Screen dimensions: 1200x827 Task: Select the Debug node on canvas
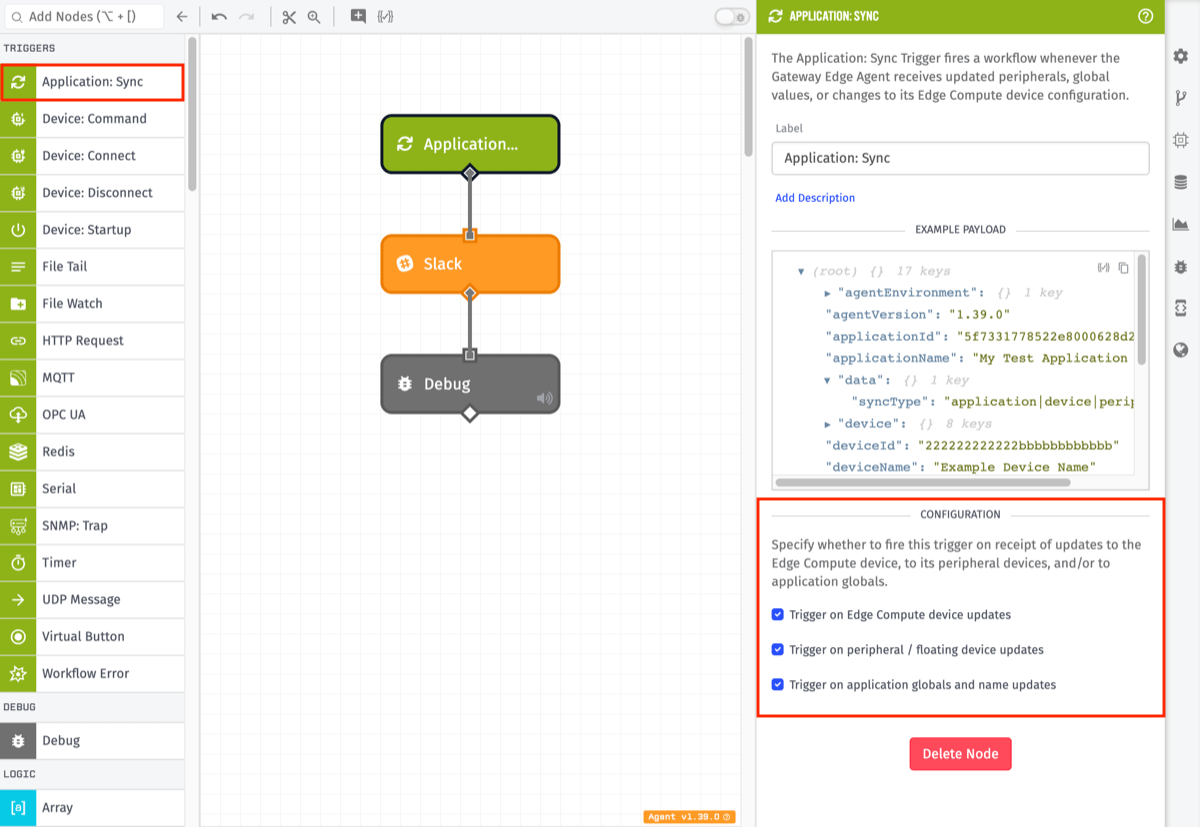coord(470,384)
